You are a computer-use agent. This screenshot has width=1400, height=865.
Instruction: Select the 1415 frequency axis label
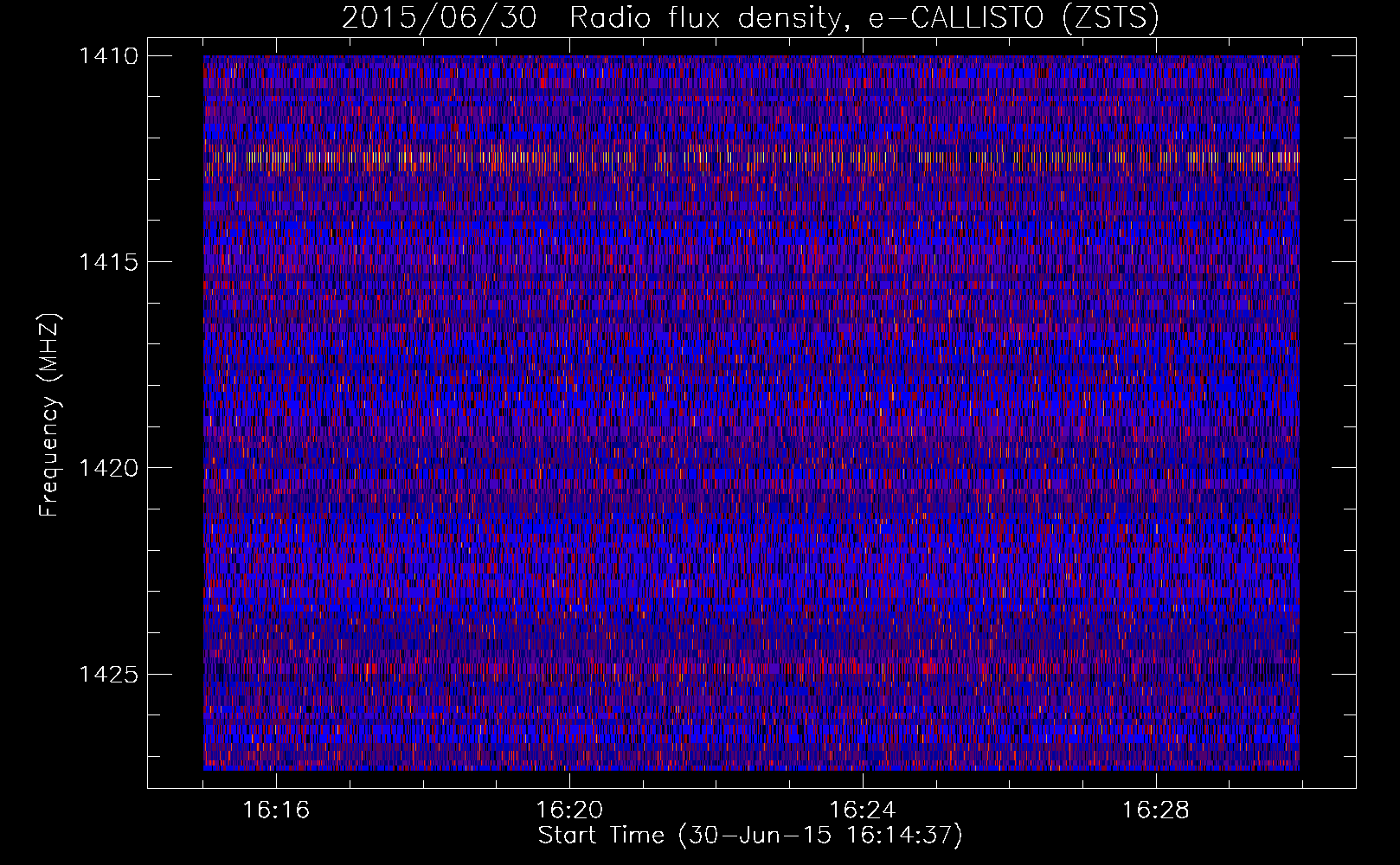click(x=108, y=262)
